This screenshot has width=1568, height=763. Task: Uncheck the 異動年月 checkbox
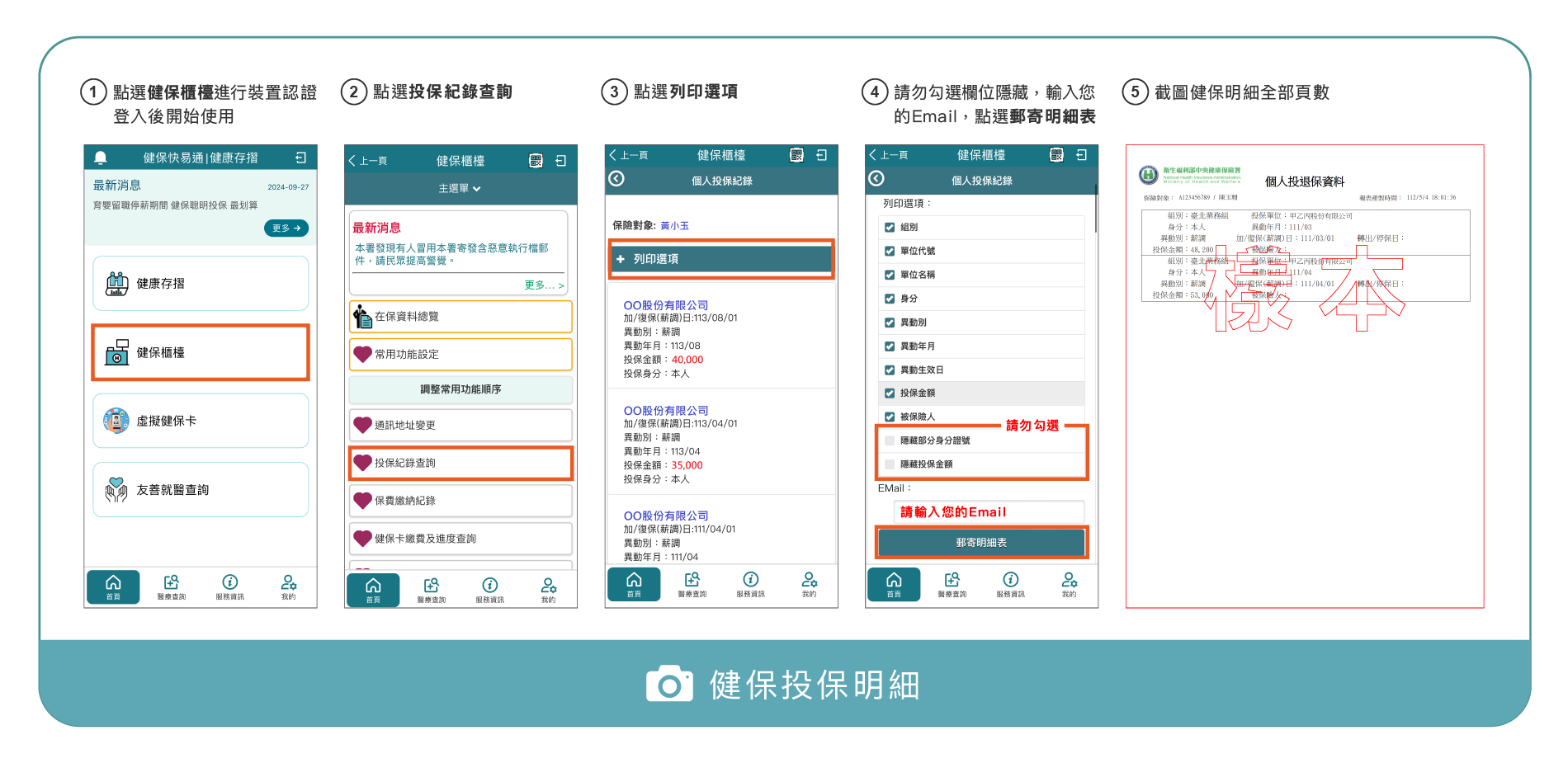890,346
